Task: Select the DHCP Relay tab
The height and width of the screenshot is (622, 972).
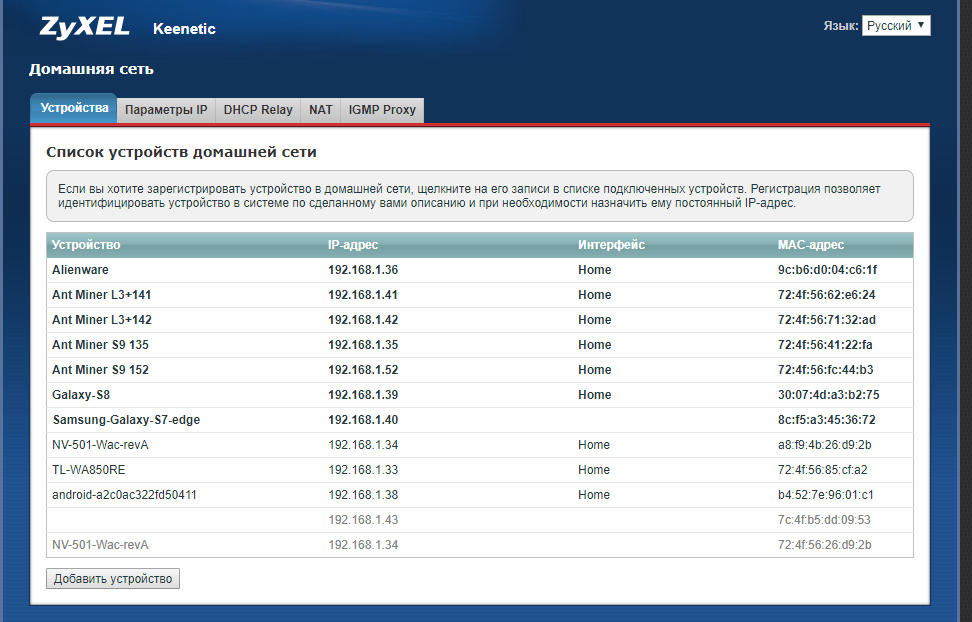Action: [258, 110]
